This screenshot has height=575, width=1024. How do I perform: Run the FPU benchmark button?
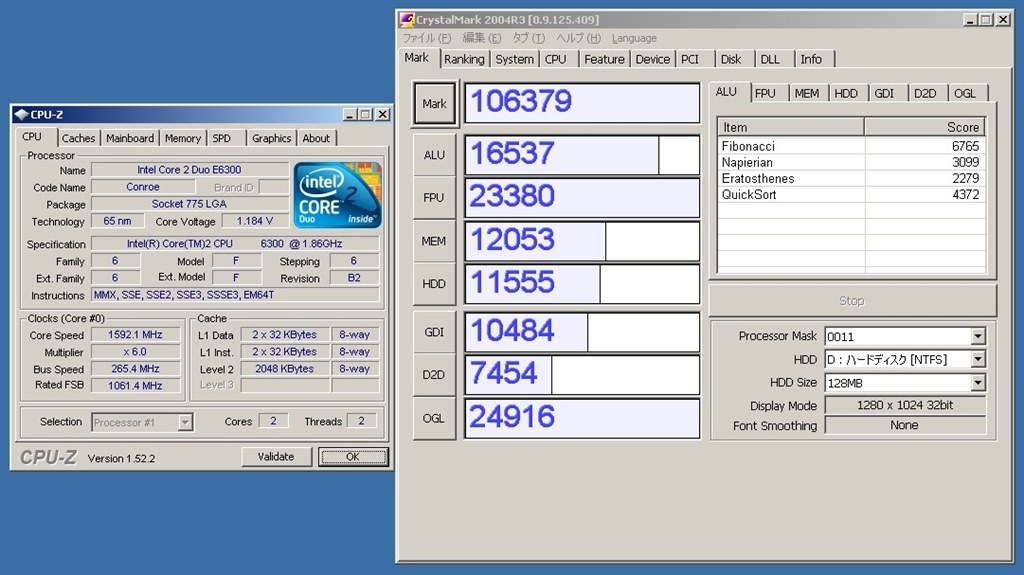(x=434, y=197)
